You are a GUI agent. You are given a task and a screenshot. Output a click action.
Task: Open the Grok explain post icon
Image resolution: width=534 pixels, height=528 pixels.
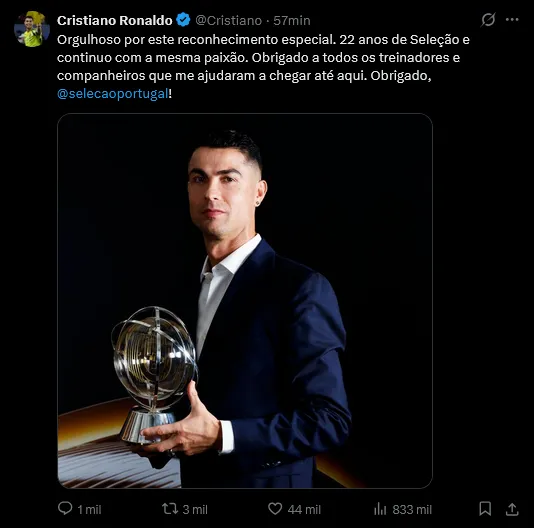click(x=488, y=20)
